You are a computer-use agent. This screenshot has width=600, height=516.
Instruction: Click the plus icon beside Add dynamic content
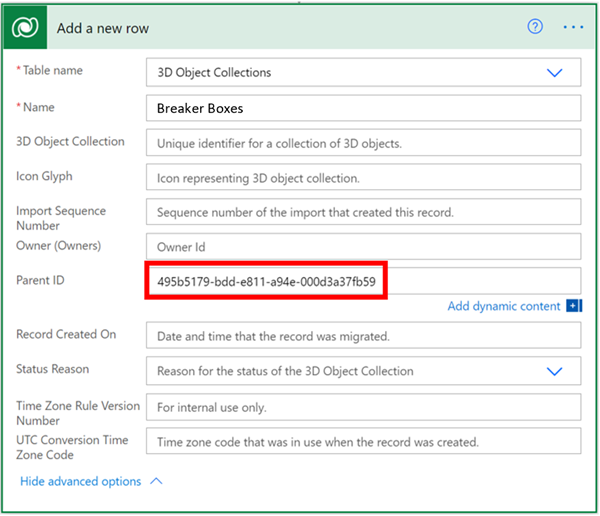coord(574,306)
